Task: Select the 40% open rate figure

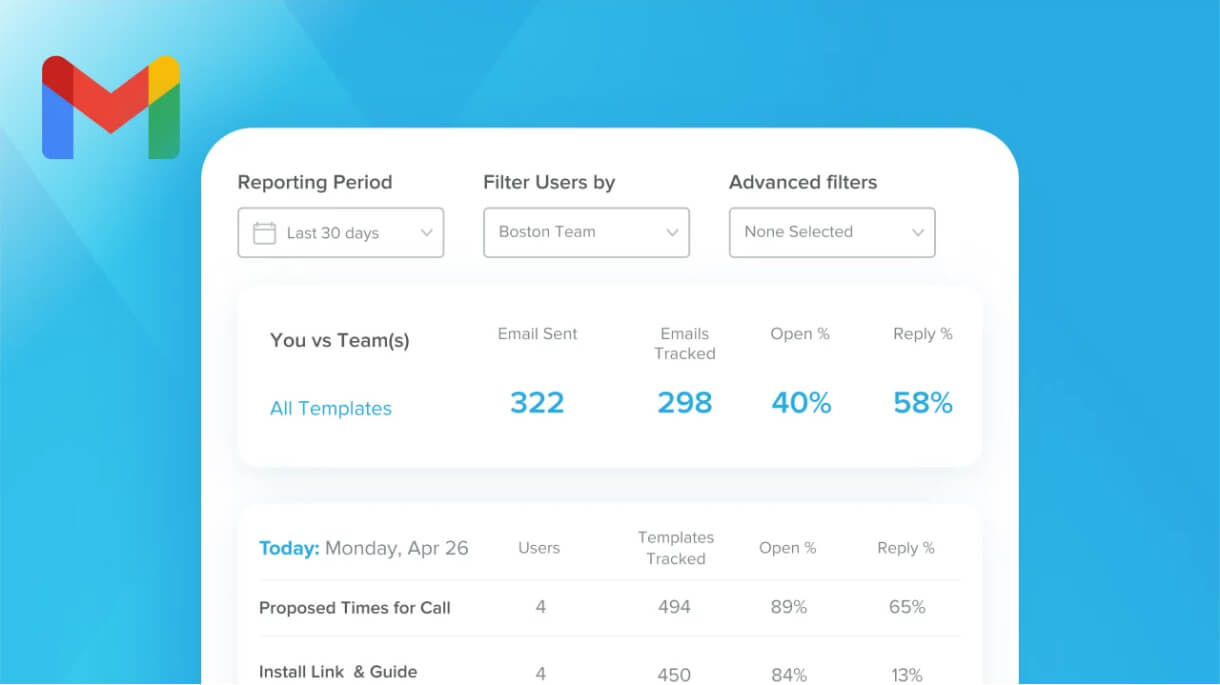Action: click(801, 403)
